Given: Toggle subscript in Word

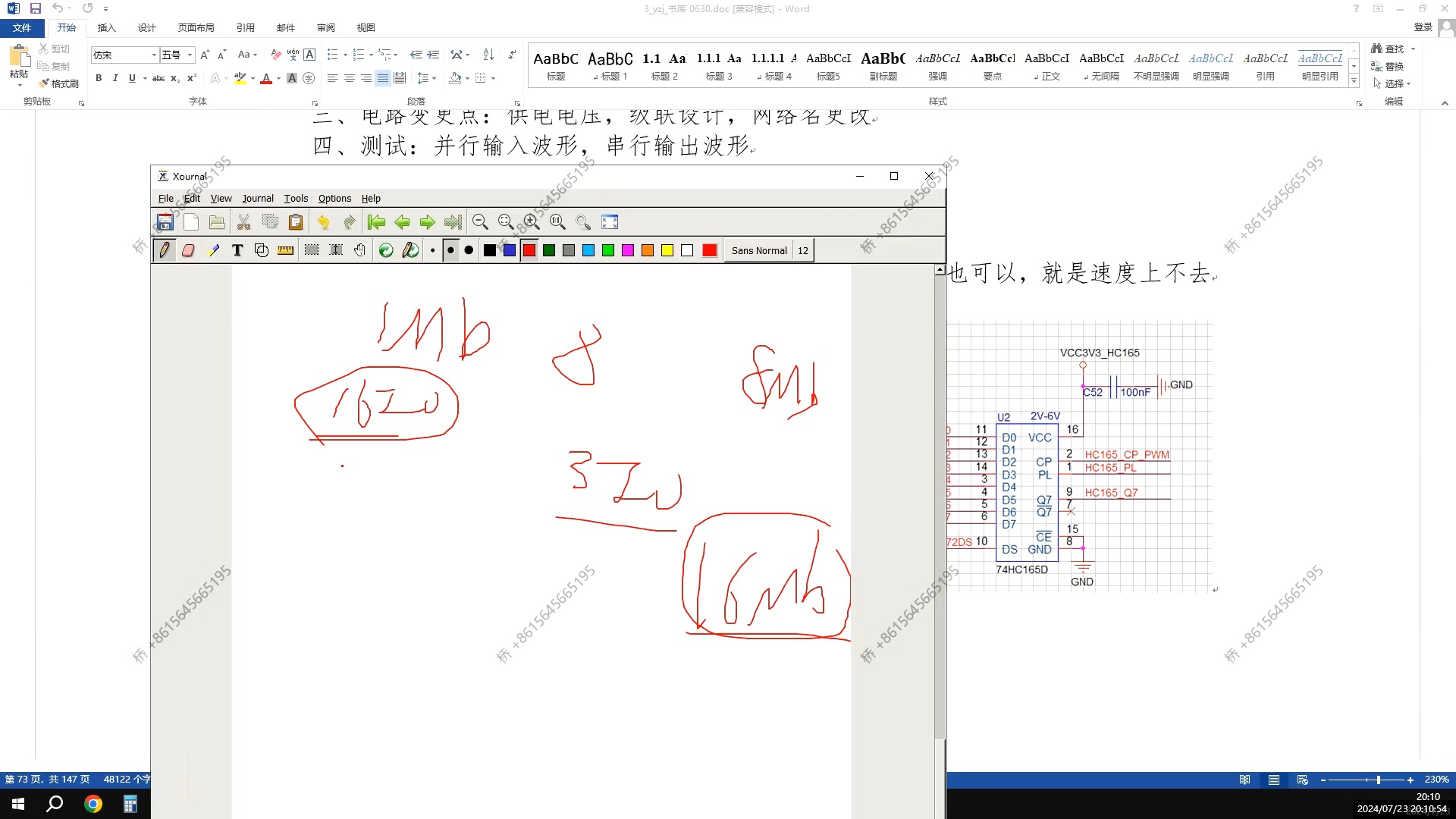Looking at the screenshot, I should [x=175, y=78].
